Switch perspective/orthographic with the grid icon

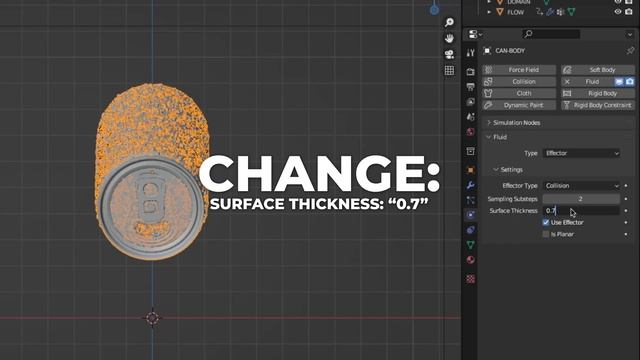pyautogui.click(x=449, y=70)
